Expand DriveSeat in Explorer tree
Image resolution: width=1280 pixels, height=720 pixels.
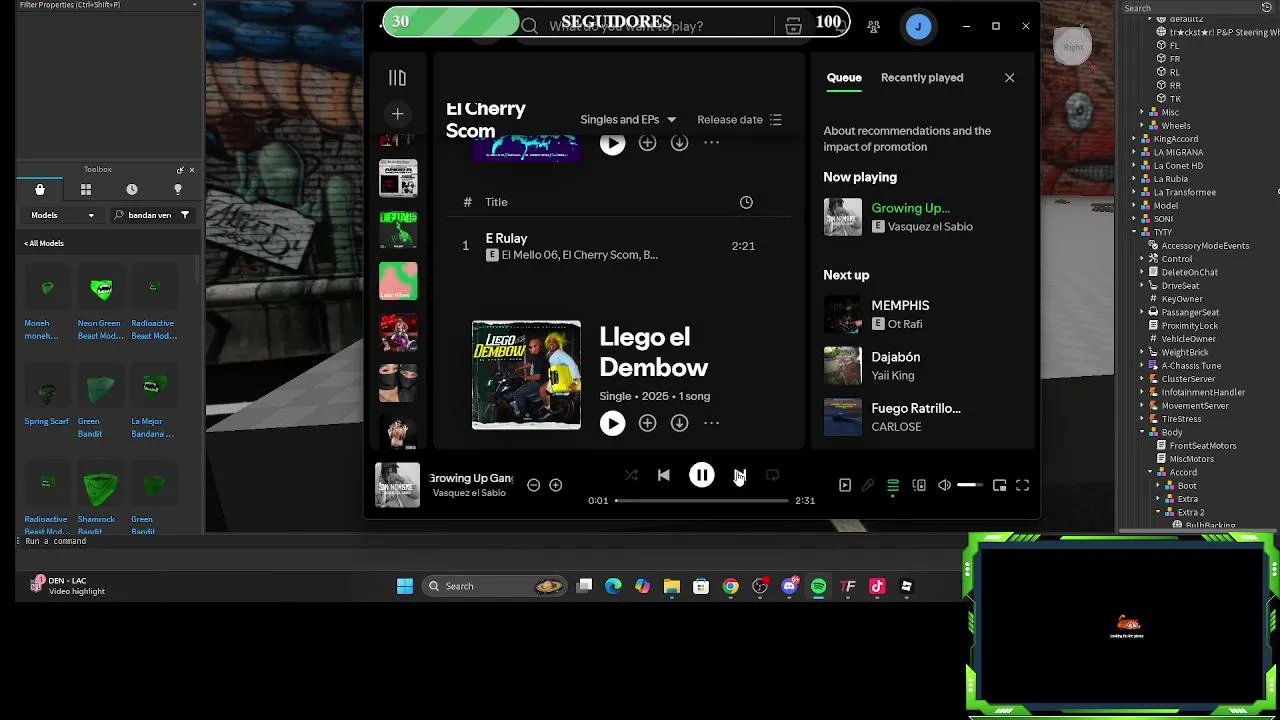click(1142, 285)
